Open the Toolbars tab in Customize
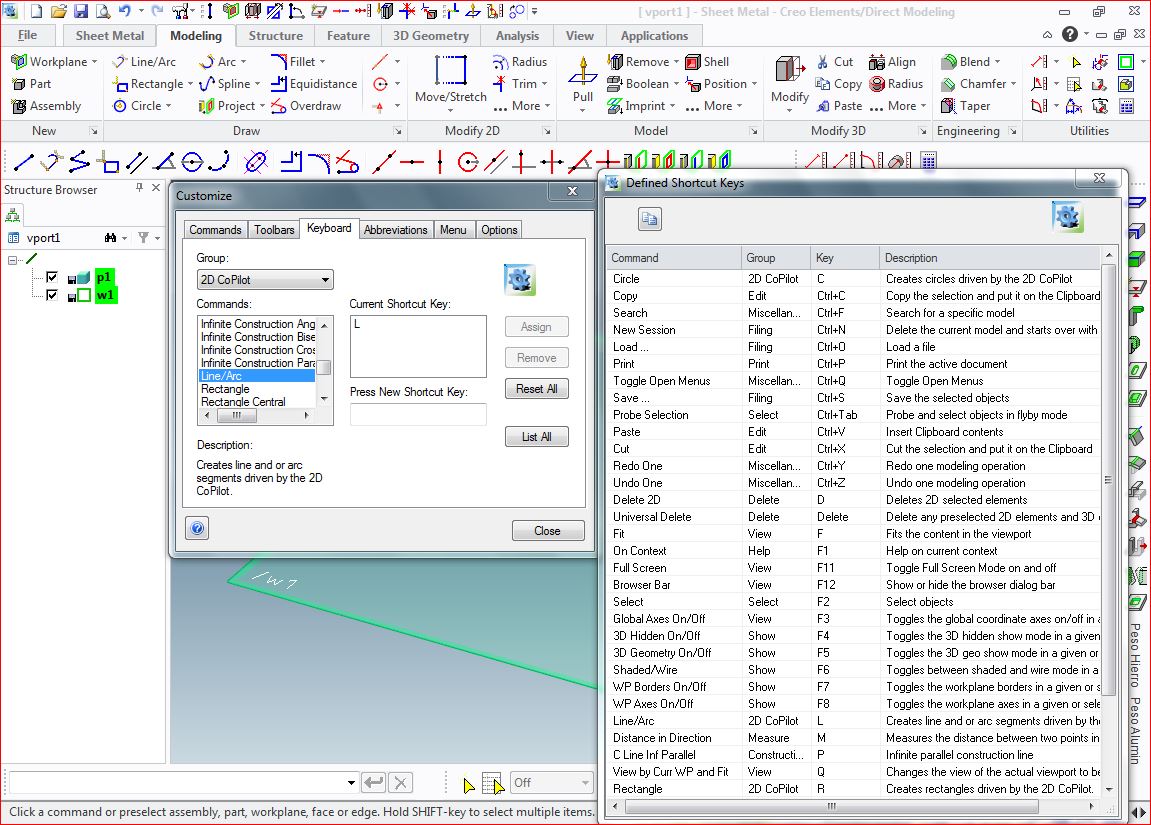This screenshot has height=825, width=1151. 274,230
